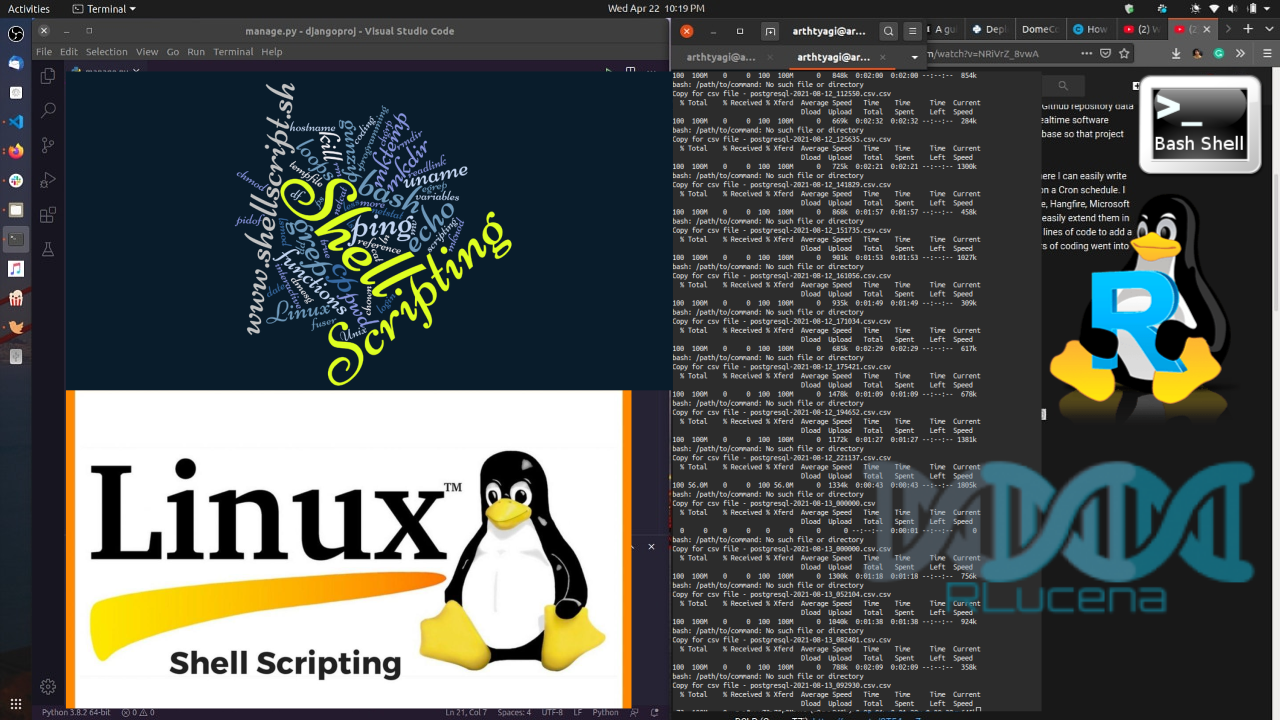This screenshot has width=1280, height=720.
Task: Click Spaces: 4 indentation status
Action: (514, 712)
